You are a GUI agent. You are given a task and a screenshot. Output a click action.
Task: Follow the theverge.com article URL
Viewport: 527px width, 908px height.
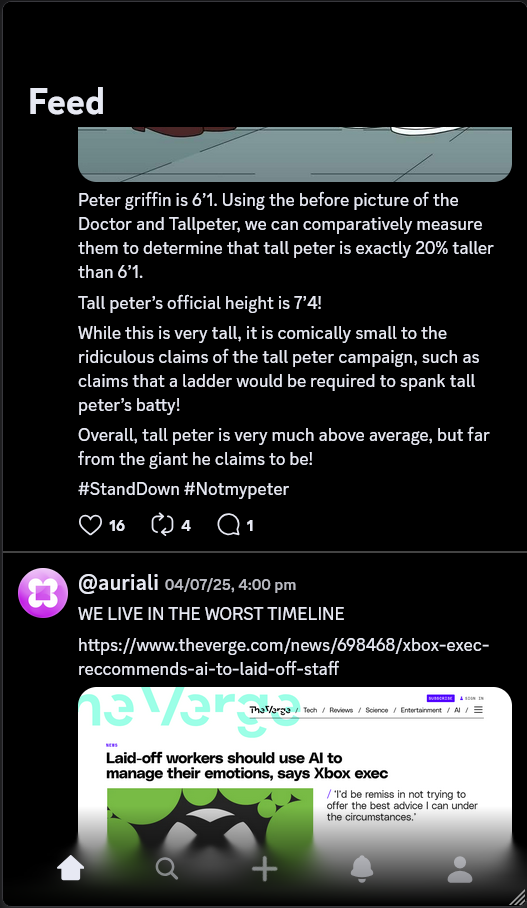click(284, 656)
